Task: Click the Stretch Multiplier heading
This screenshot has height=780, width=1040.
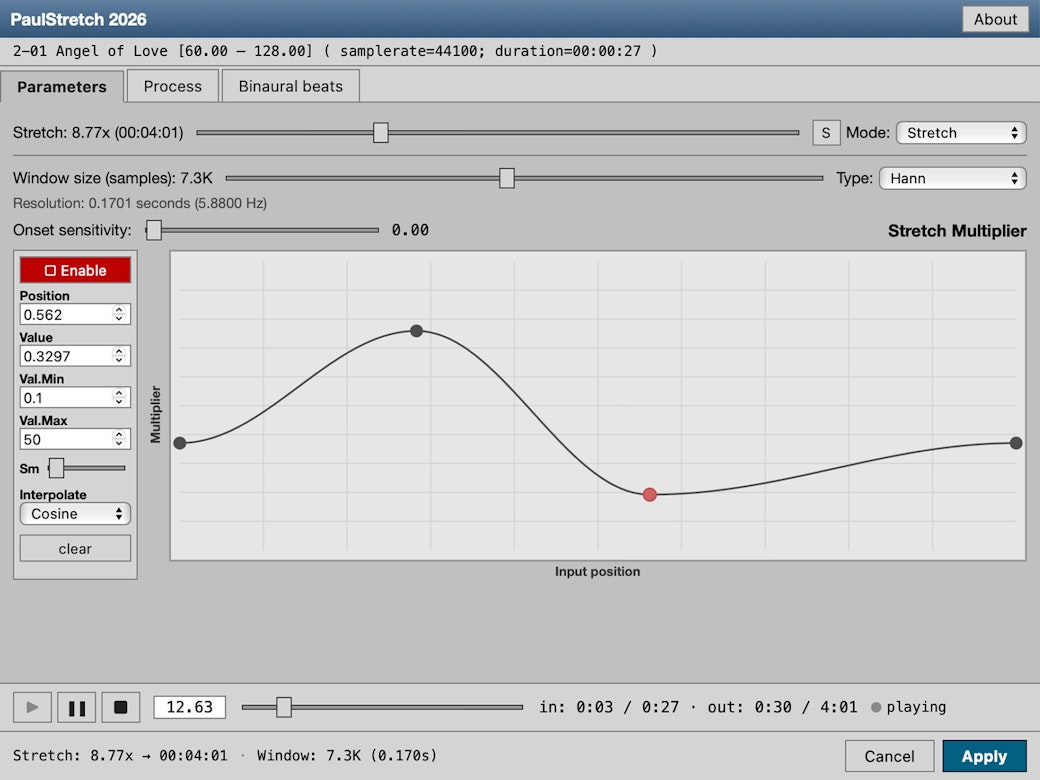Action: pos(957,231)
